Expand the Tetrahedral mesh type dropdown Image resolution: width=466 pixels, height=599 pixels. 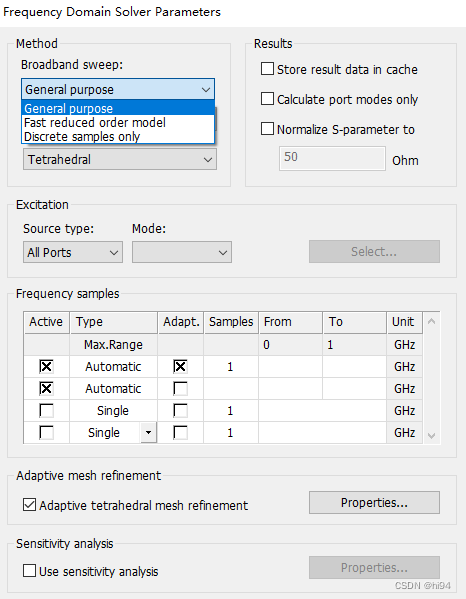click(120, 159)
